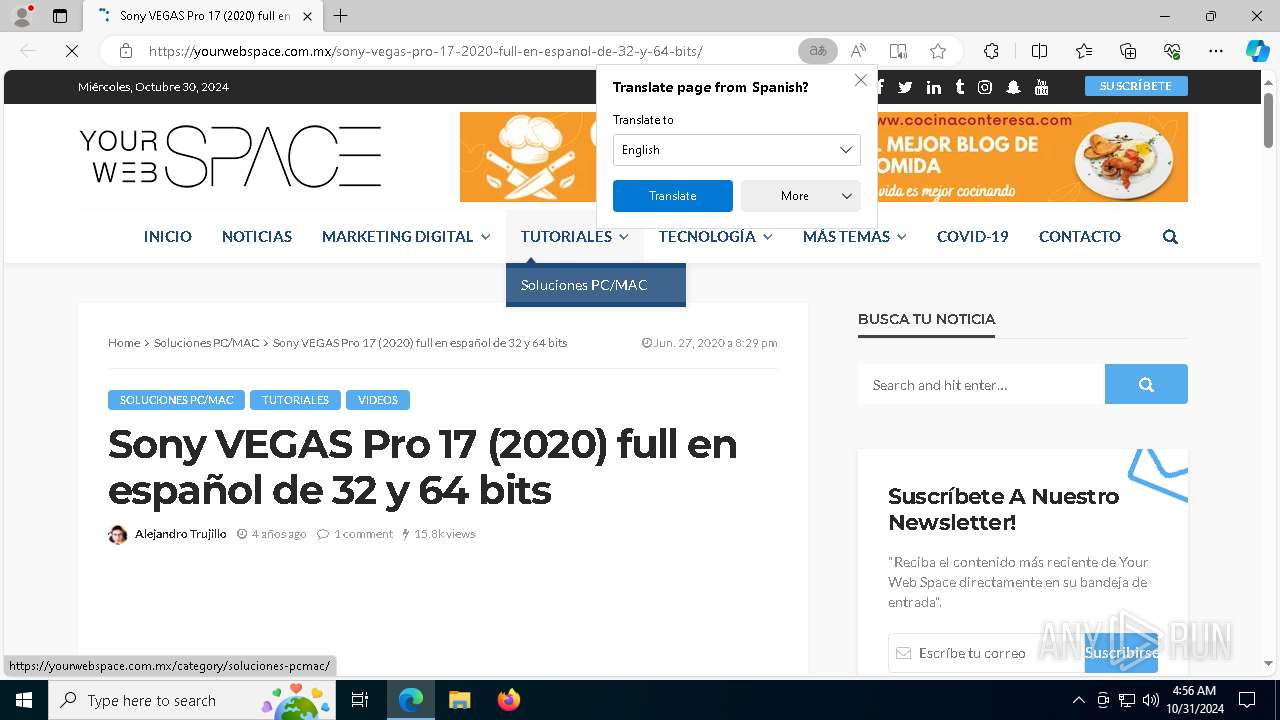Open a new tab with plus icon
The width and height of the screenshot is (1280, 720).
340,16
